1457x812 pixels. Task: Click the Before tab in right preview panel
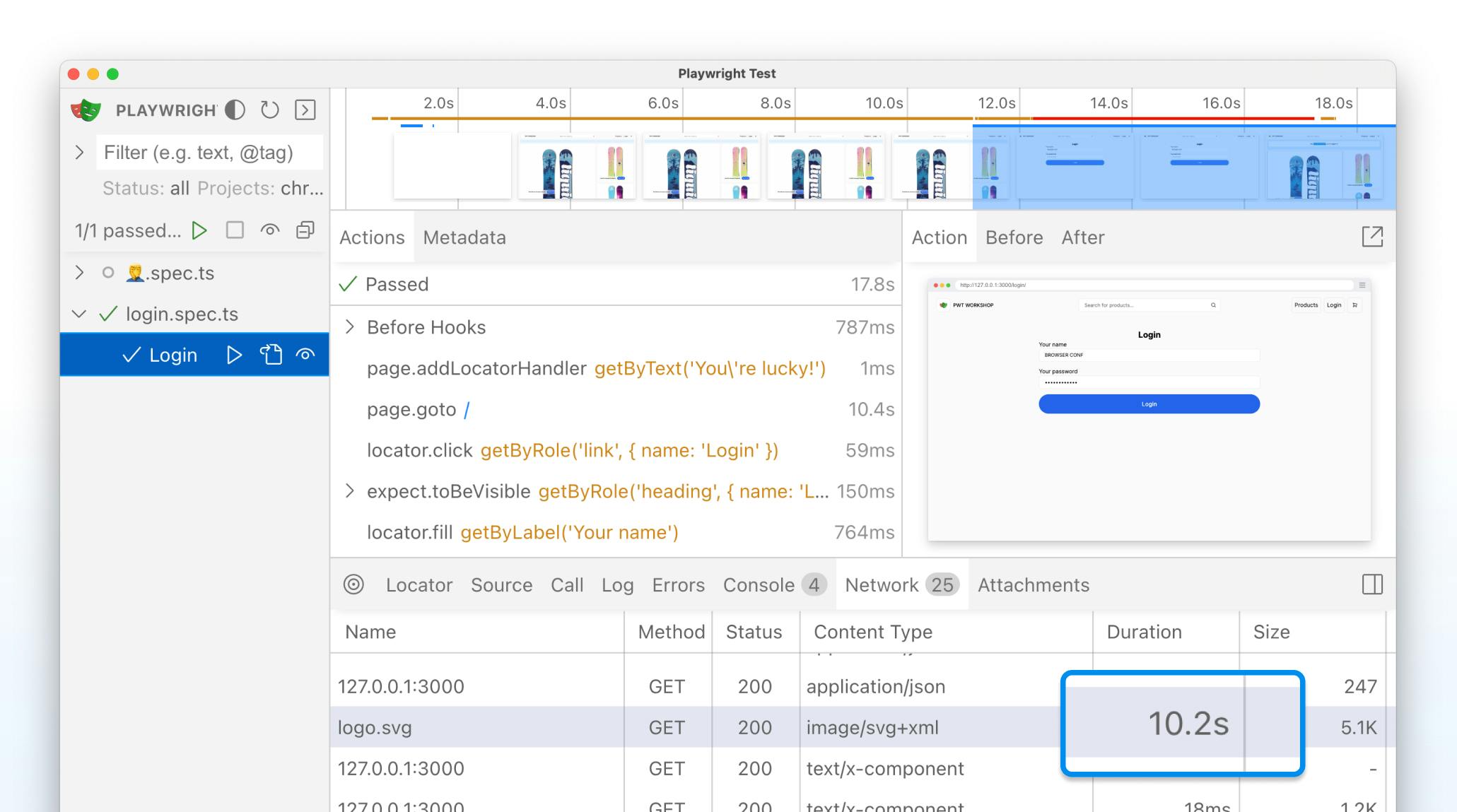[x=1013, y=237]
